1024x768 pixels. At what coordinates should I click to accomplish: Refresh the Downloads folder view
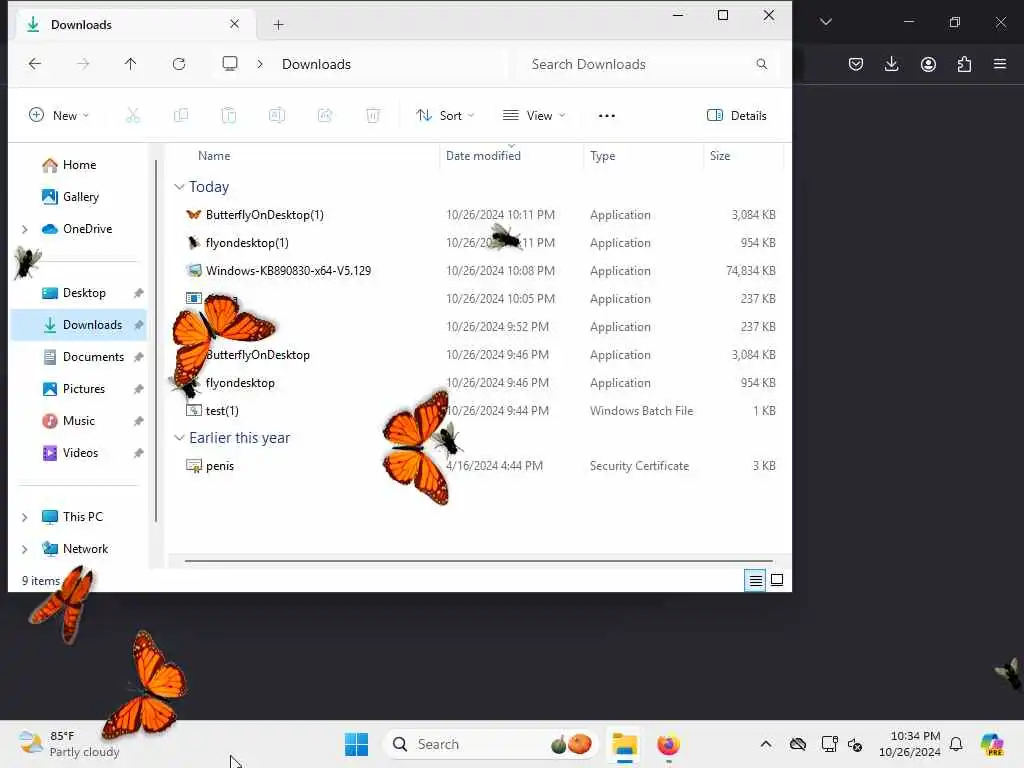(179, 63)
